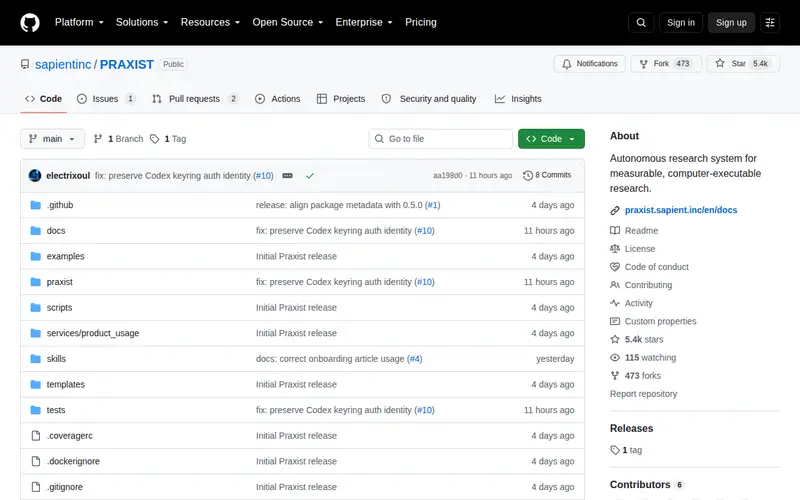
Task: Open the branch icon next to 1 Branch
Action: click(x=98, y=139)
